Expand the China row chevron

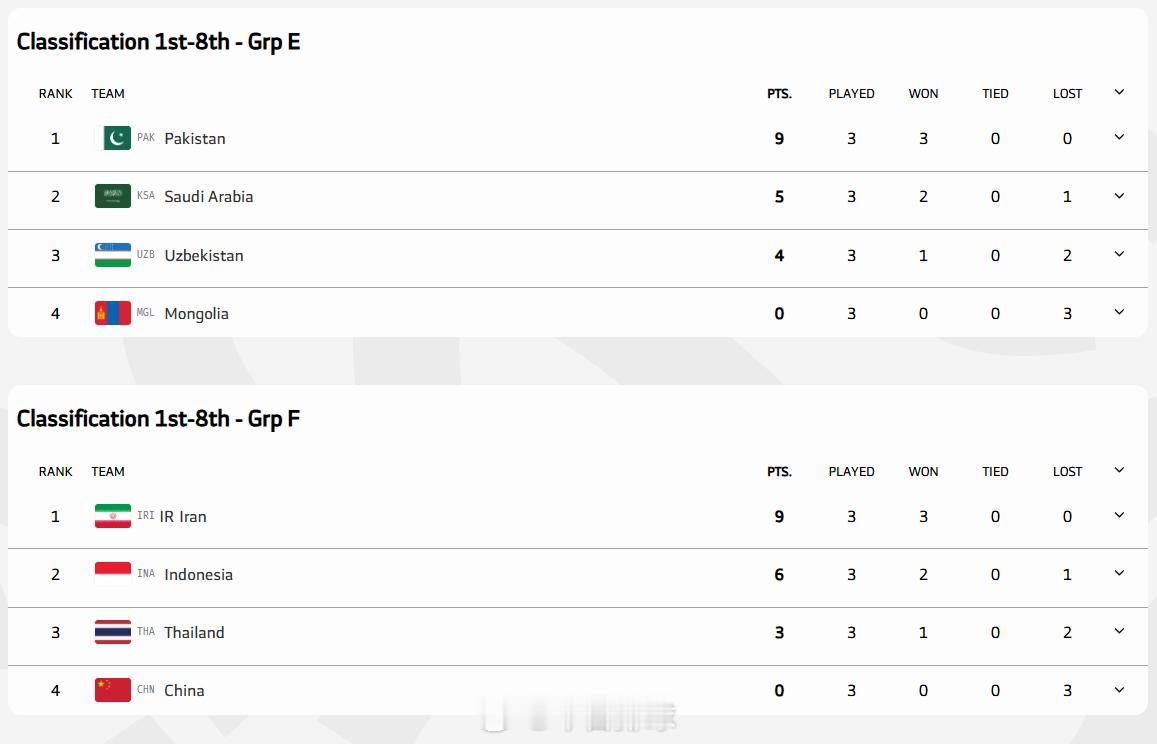pos(1119,689)
